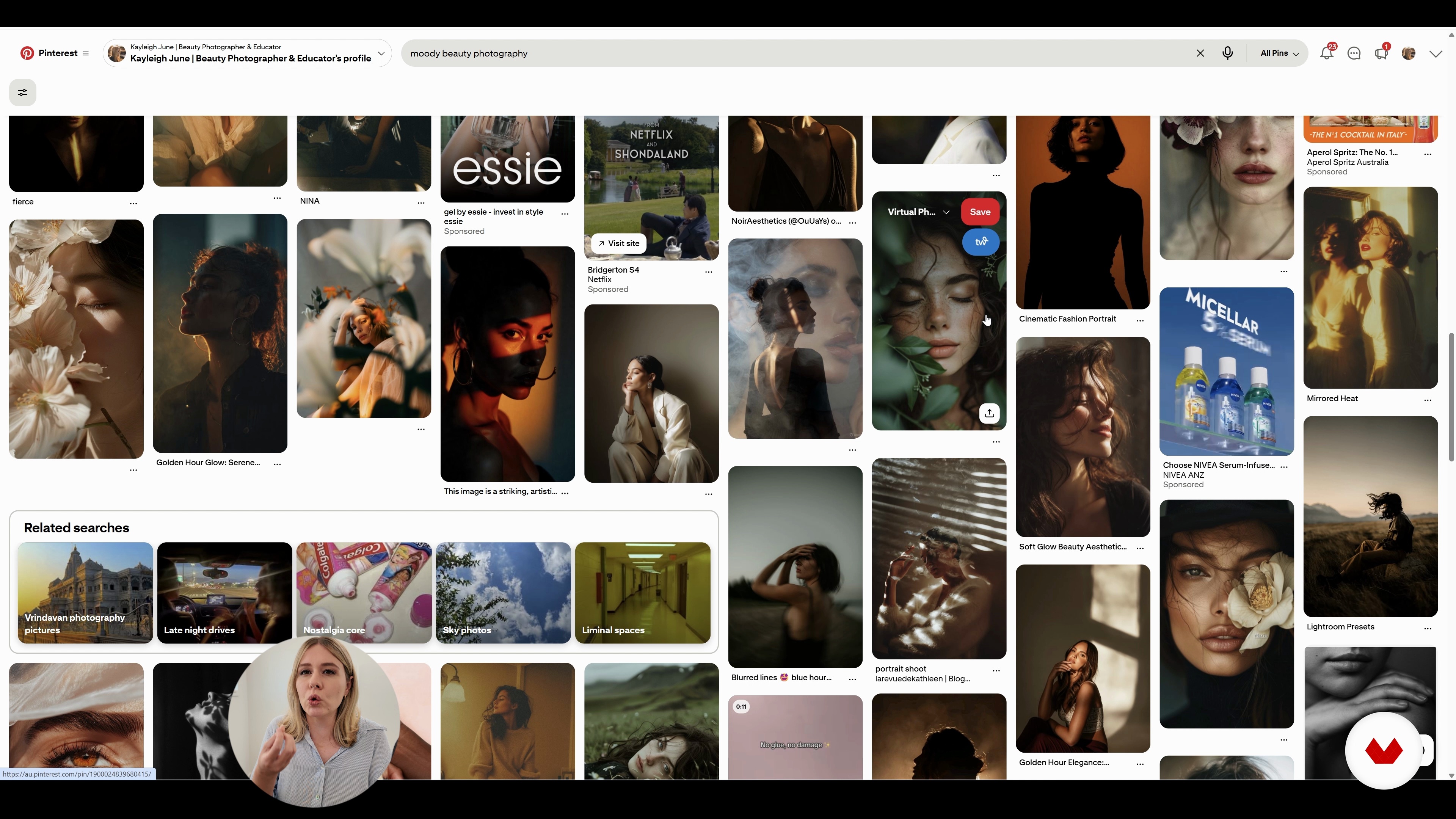Open more options for Mirrored Heat pin

pyautogui.click(x=1428, y=400)
